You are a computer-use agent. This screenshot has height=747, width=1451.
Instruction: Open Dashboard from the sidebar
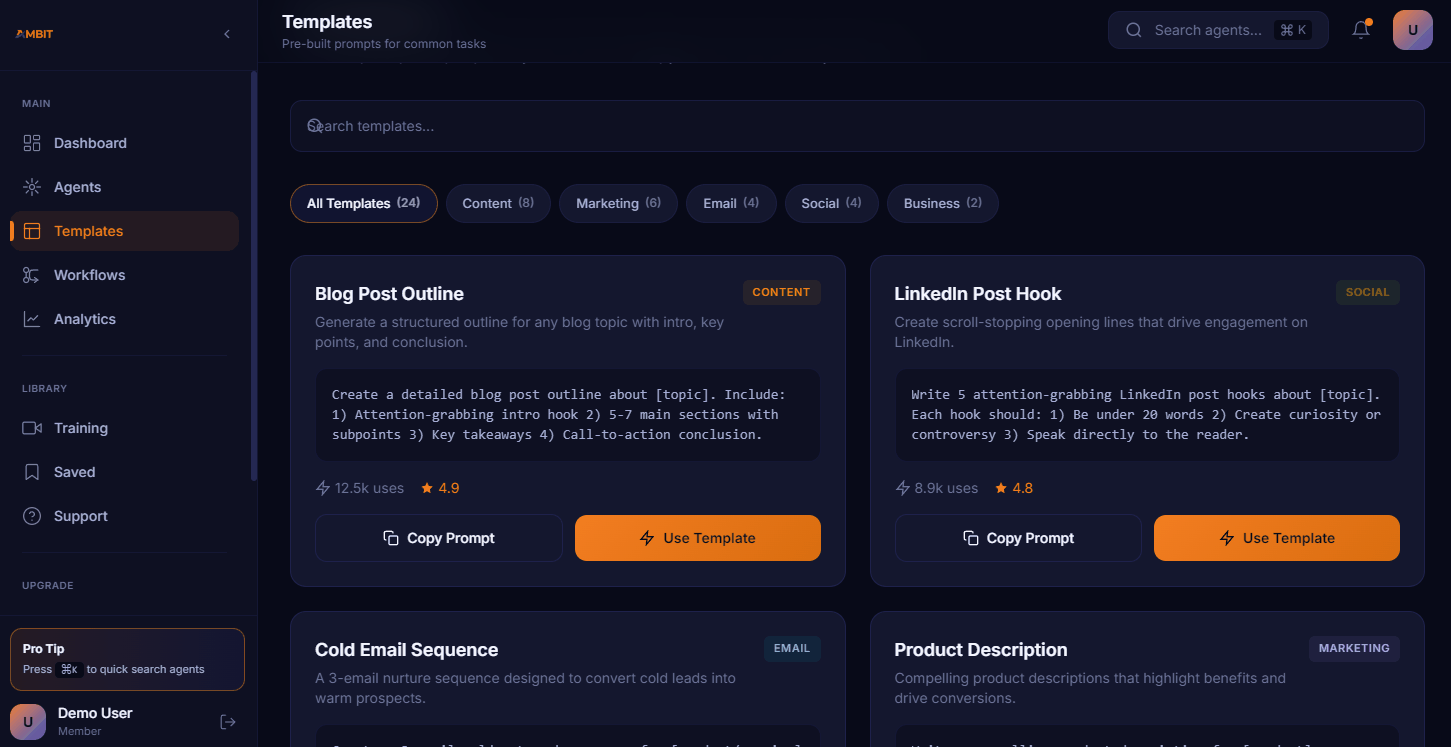pyautogui.click(x=90, y=143)
